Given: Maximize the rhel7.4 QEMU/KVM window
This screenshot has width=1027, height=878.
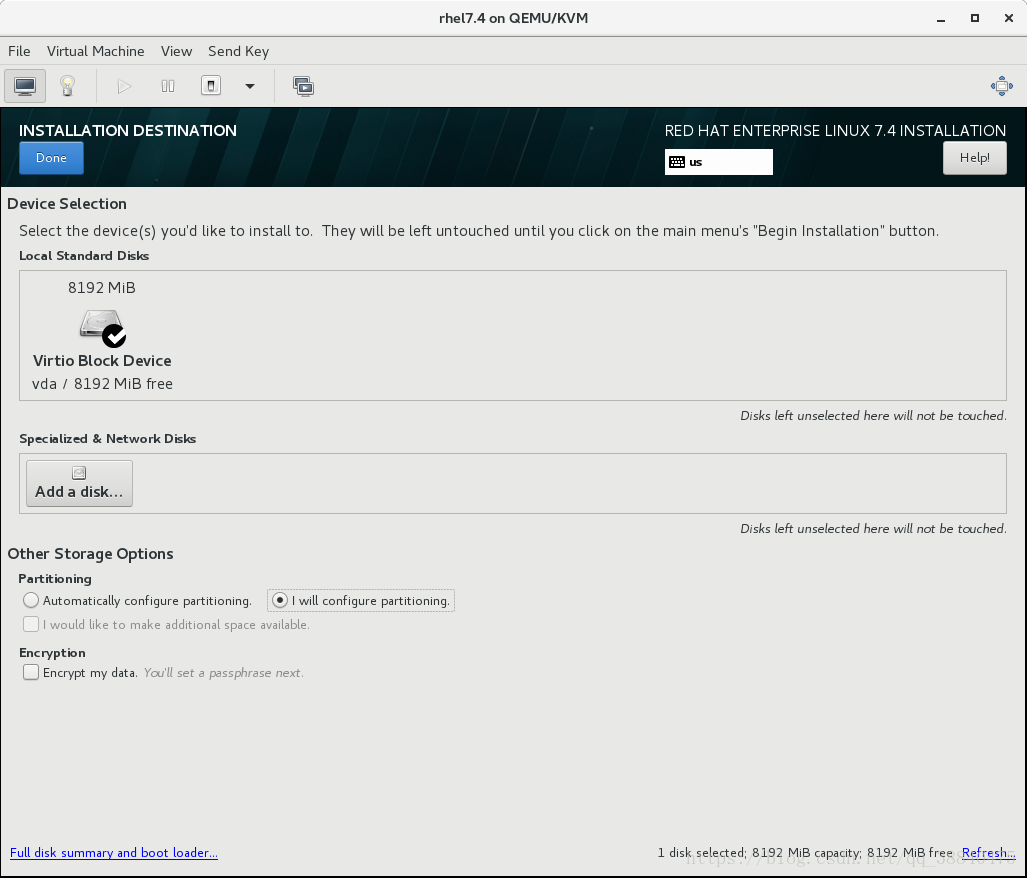Looking at the screenshot, I should (x=975, y=18).
